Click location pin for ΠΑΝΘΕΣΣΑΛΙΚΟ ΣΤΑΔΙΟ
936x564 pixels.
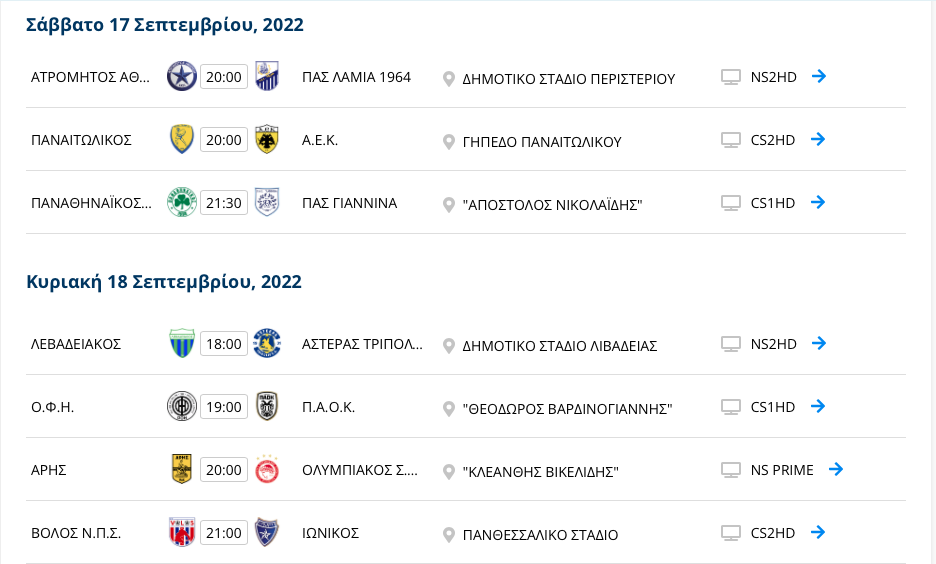tap(448, 535)
